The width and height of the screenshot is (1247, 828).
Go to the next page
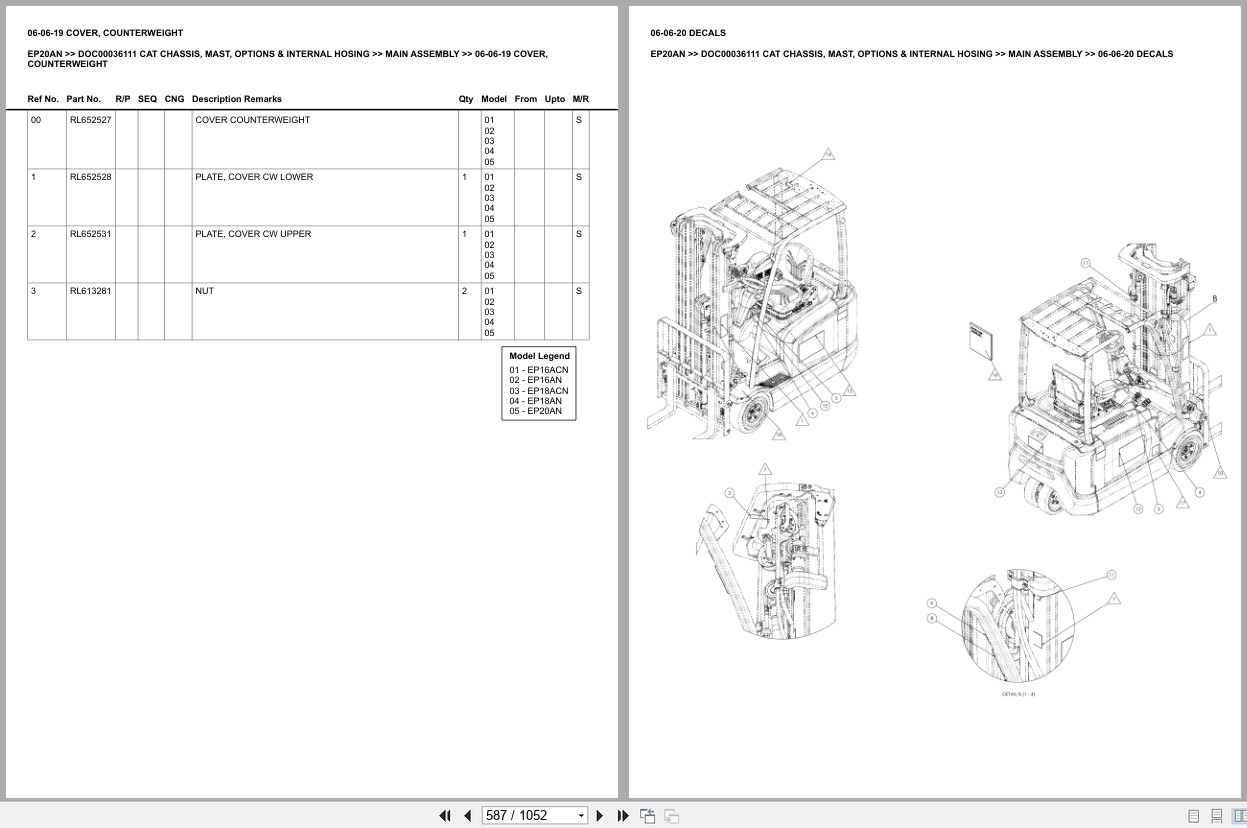tap(600, 816)
